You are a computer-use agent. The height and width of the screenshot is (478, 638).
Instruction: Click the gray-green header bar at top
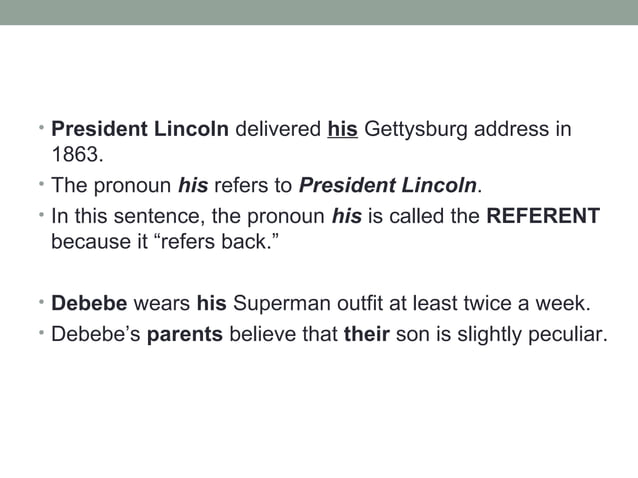click(x=319, y=12)
